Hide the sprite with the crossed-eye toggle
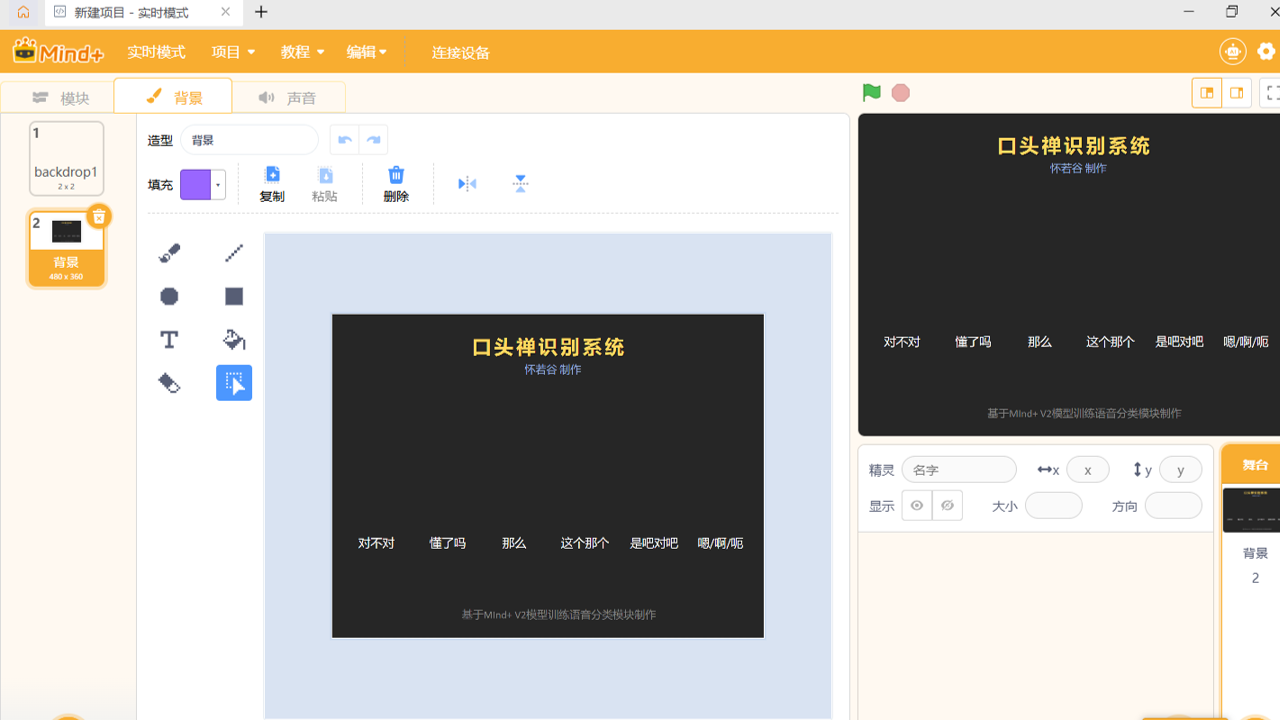 [946, 505]
